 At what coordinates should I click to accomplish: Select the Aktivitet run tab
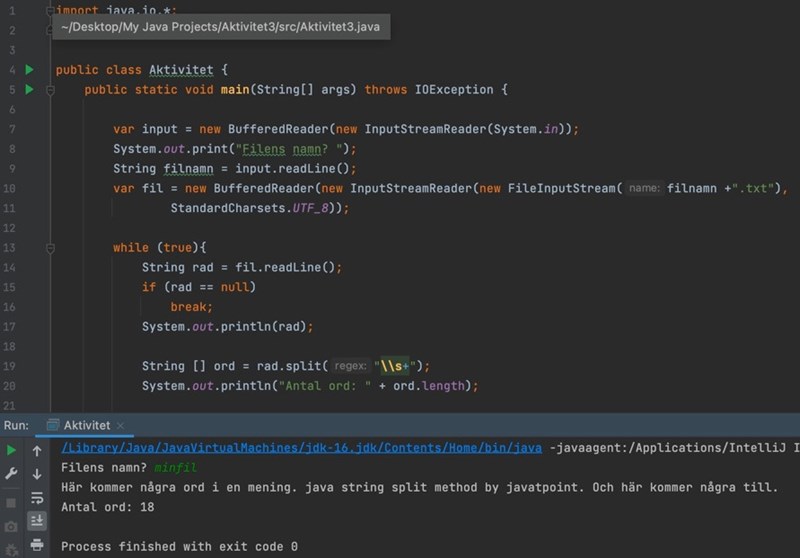pos(85,426)
